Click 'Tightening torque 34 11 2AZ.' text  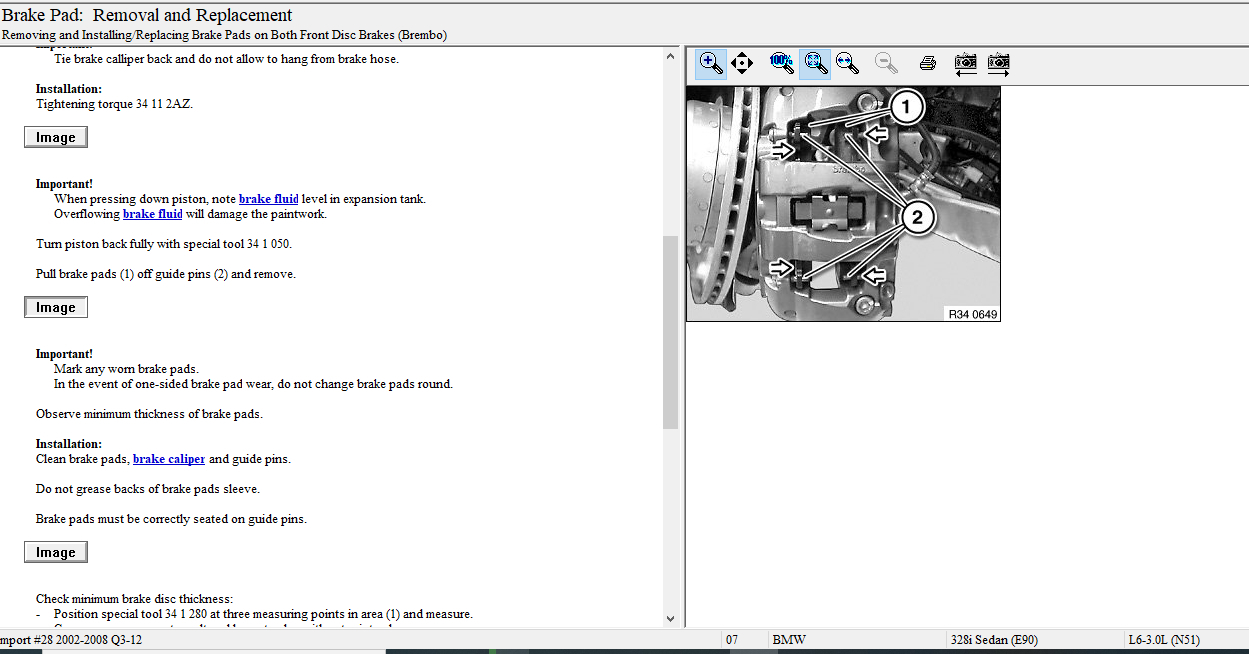point(114,104)
